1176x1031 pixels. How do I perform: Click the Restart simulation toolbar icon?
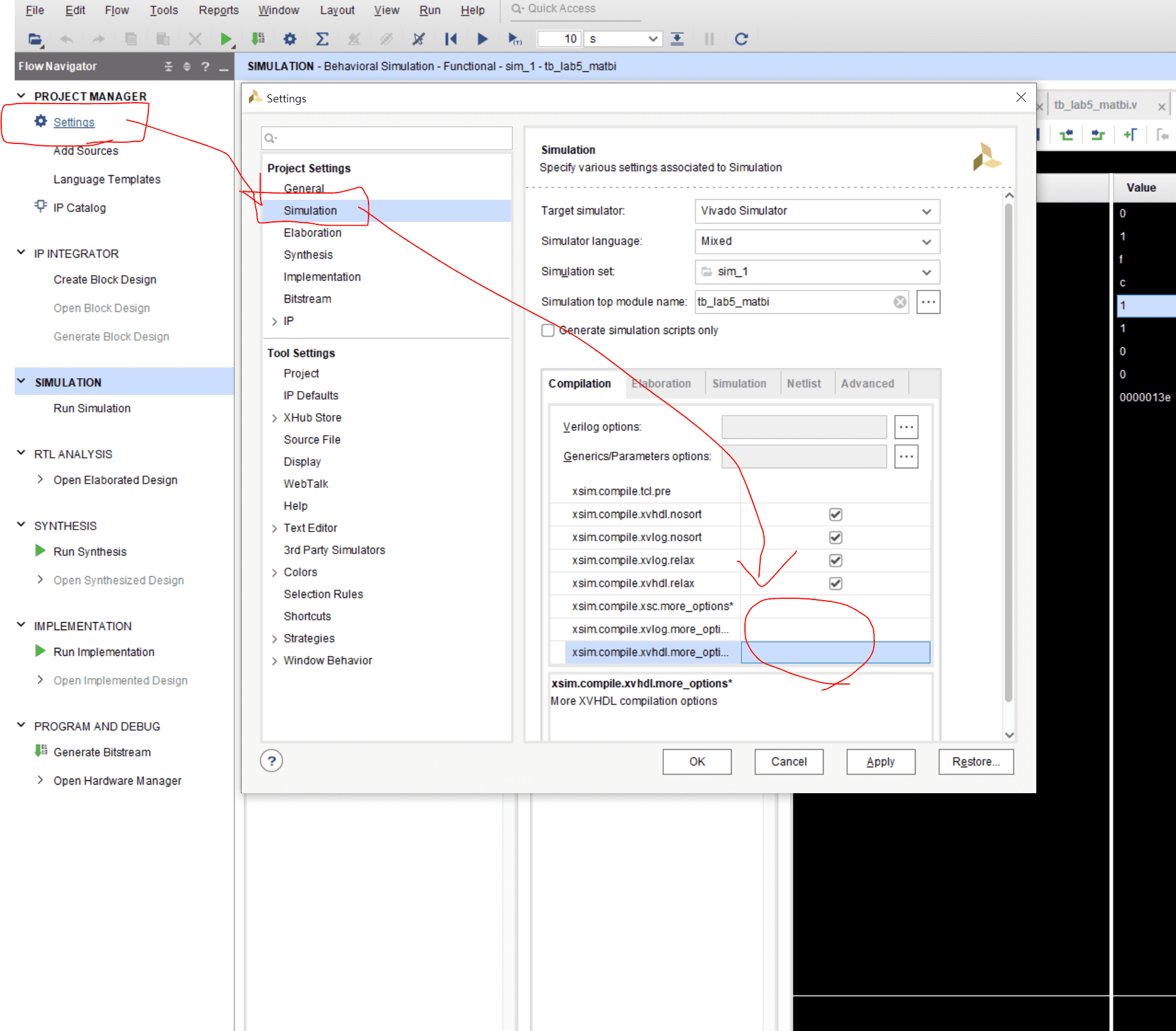pyautogui.click(x=451, y=39)
